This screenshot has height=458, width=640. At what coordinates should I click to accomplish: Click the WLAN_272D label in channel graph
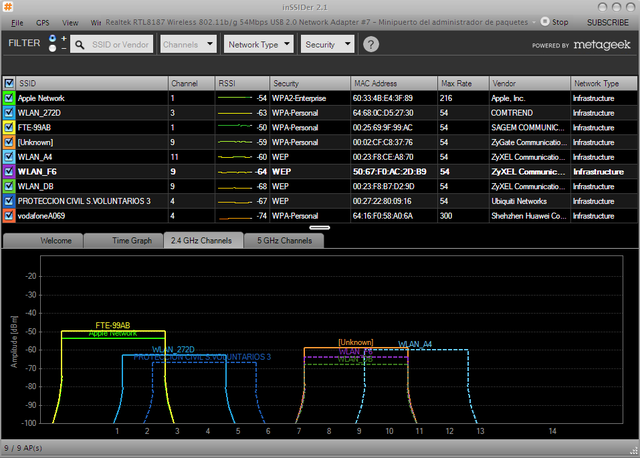pyautogui.click(x=173, y=349)
